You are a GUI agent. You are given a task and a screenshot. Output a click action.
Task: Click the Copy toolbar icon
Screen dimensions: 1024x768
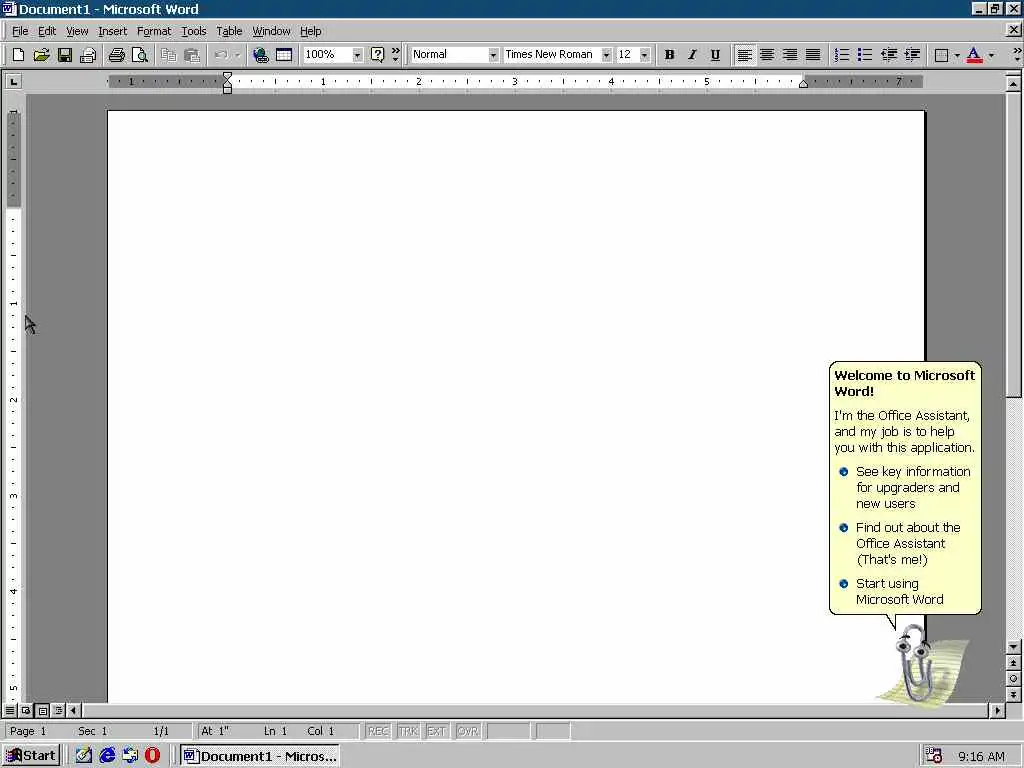(168, 55)
